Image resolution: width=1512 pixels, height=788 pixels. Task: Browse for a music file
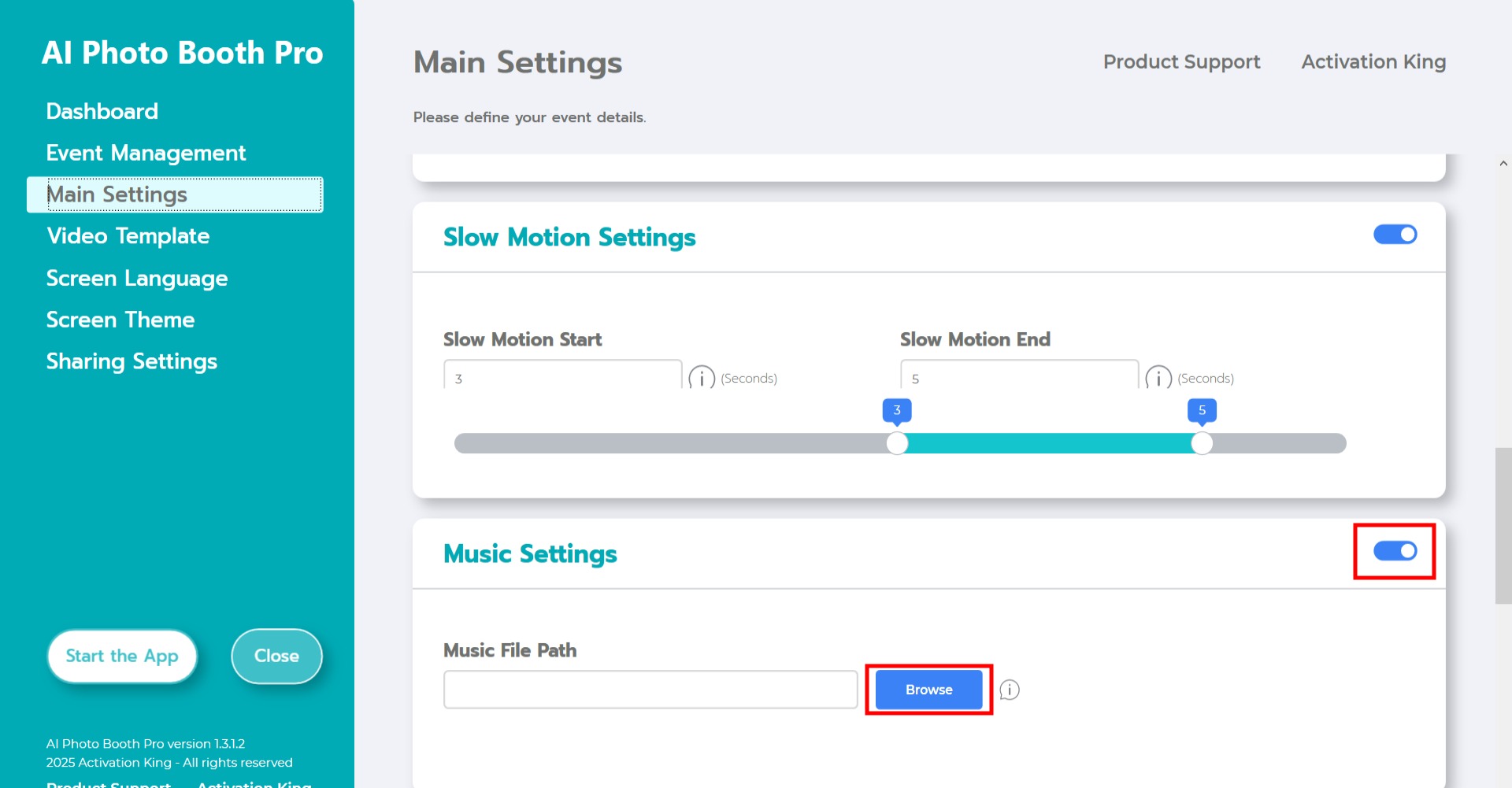(x=928, y=690)
